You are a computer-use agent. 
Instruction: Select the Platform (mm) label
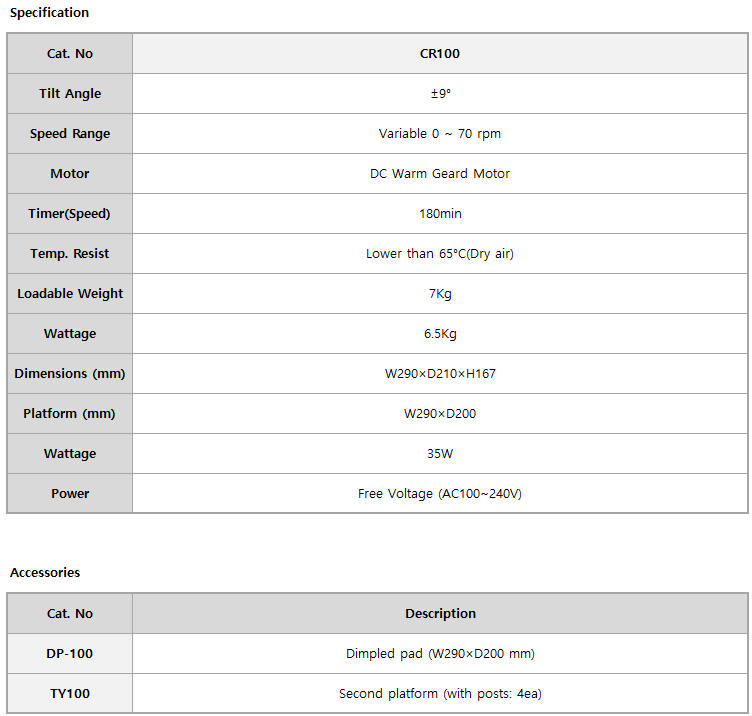tap(70, 413)
